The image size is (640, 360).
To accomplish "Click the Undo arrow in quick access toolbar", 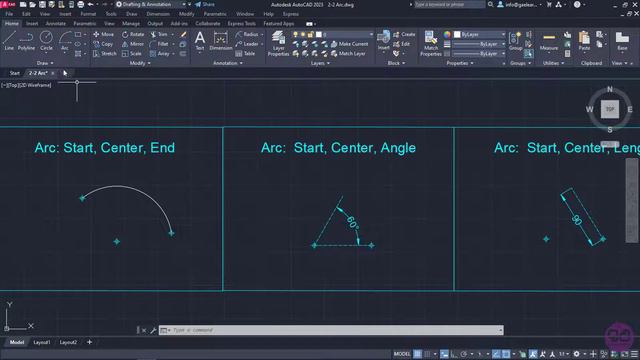I will [91, 4].
